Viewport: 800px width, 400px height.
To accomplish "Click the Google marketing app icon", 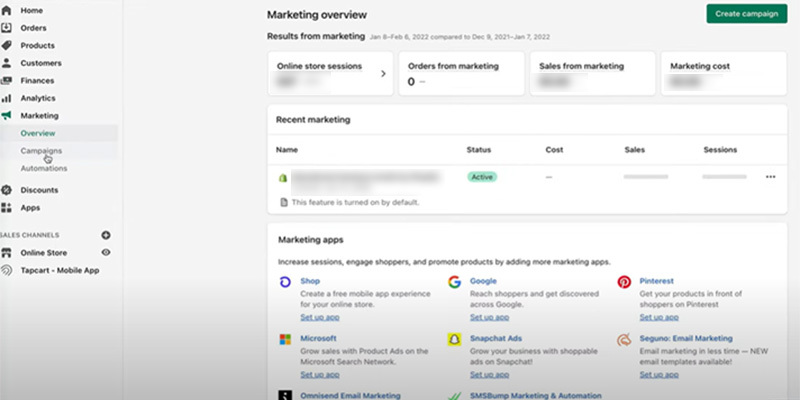I will [454, 283].
